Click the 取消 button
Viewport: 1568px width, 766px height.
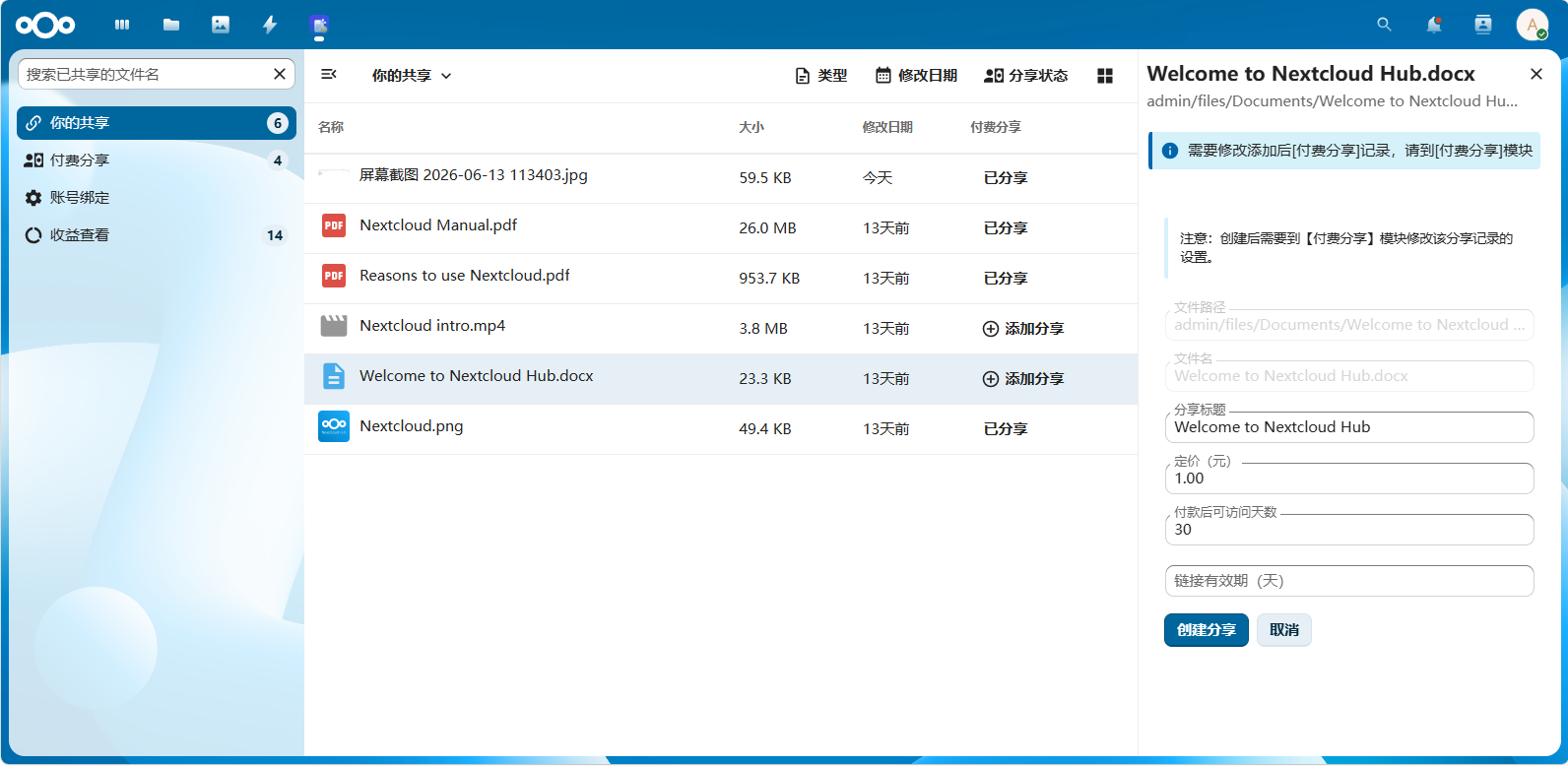click(1284, 630)
